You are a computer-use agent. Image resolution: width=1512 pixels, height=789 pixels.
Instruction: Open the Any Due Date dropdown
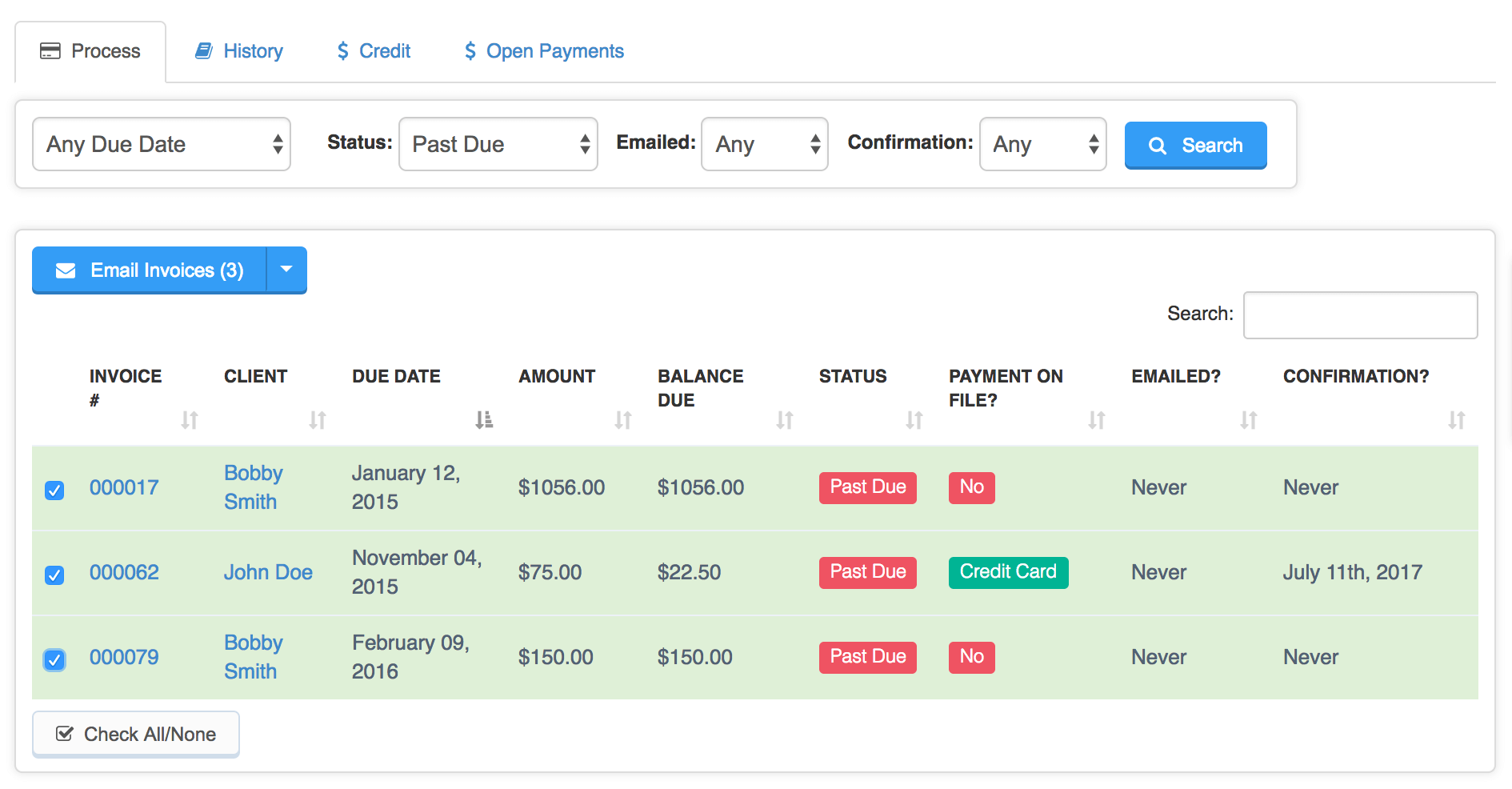coord(162,144)
